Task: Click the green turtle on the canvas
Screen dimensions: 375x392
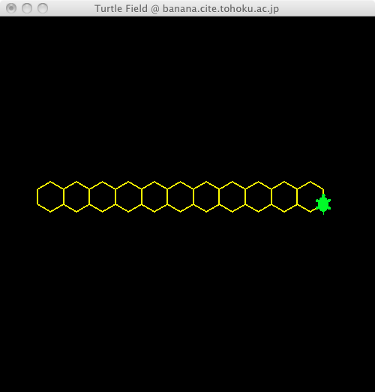Action: pyautogui.click(x=323, y=204)
